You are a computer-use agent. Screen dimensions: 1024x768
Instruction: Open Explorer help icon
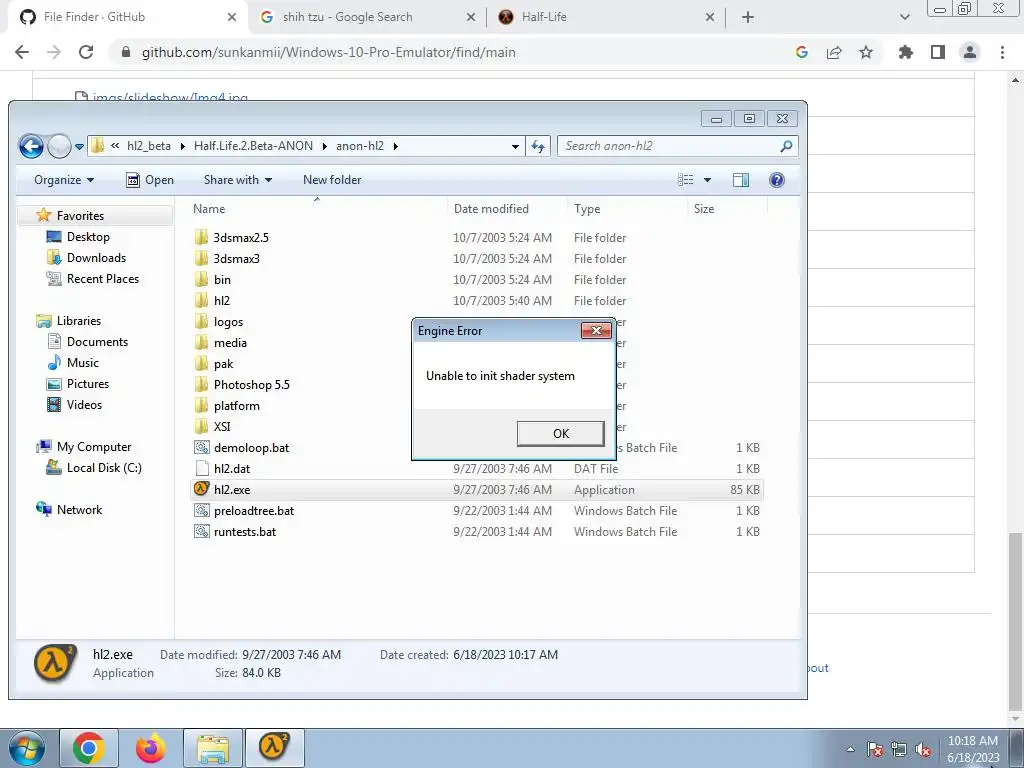pos(776,180)
